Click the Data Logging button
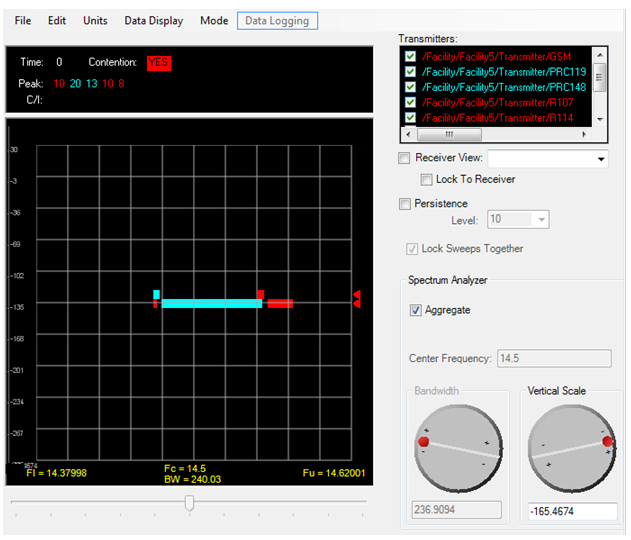Image resolution: width=631 pixels, height=540 pixels. [x=277, y=20]
